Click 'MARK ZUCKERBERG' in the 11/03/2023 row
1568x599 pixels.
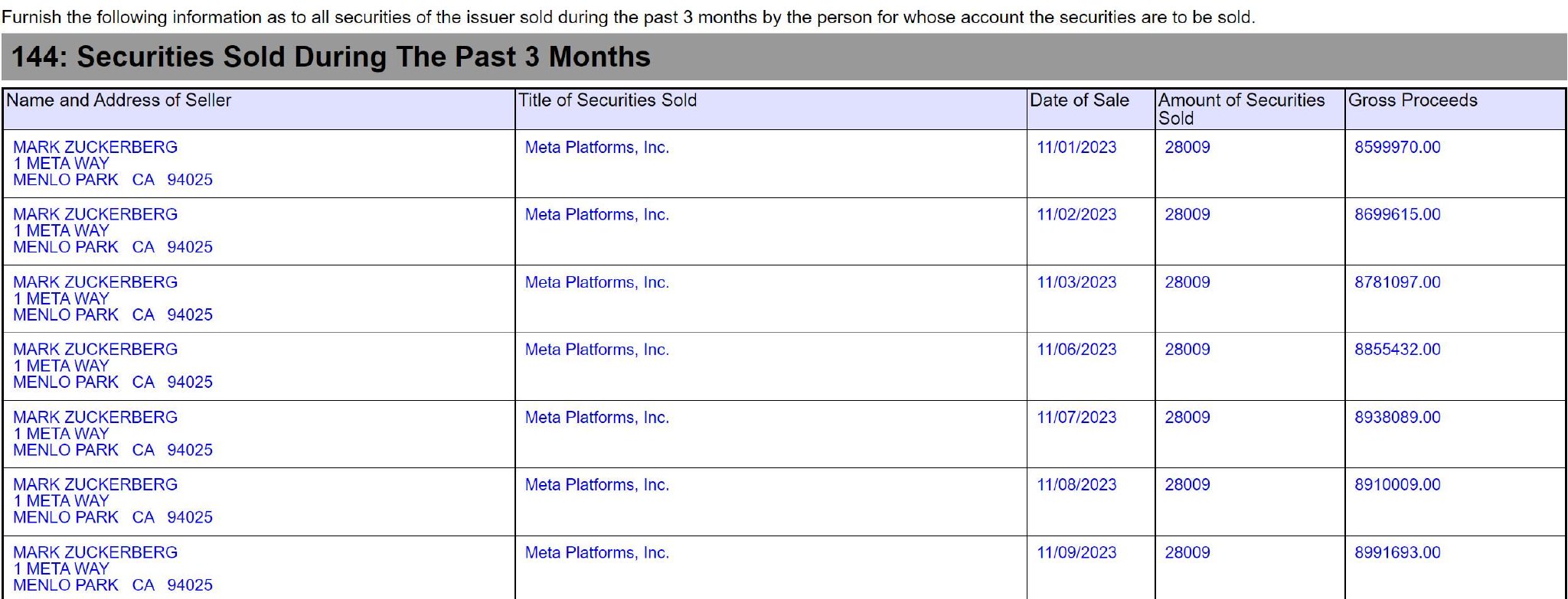tap(95, 282)
